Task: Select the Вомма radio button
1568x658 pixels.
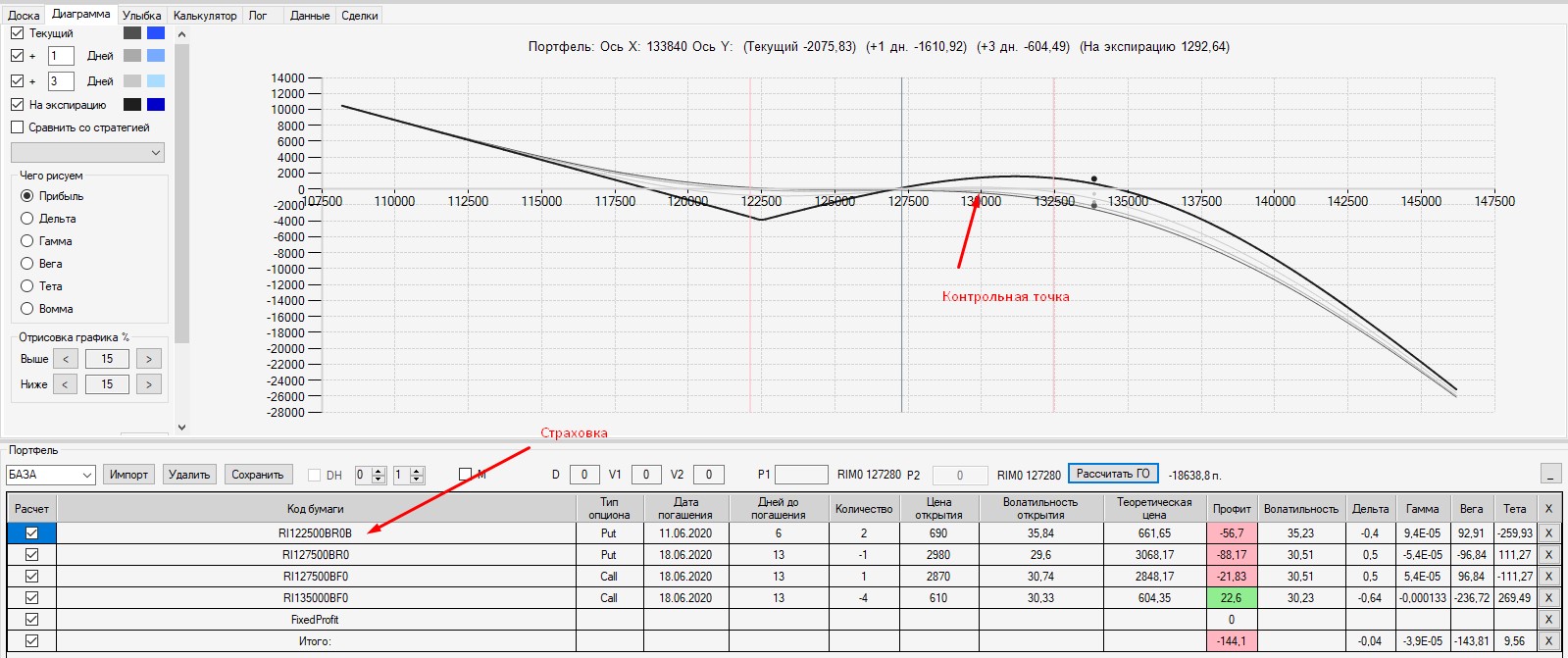Action: coord(27,309)
